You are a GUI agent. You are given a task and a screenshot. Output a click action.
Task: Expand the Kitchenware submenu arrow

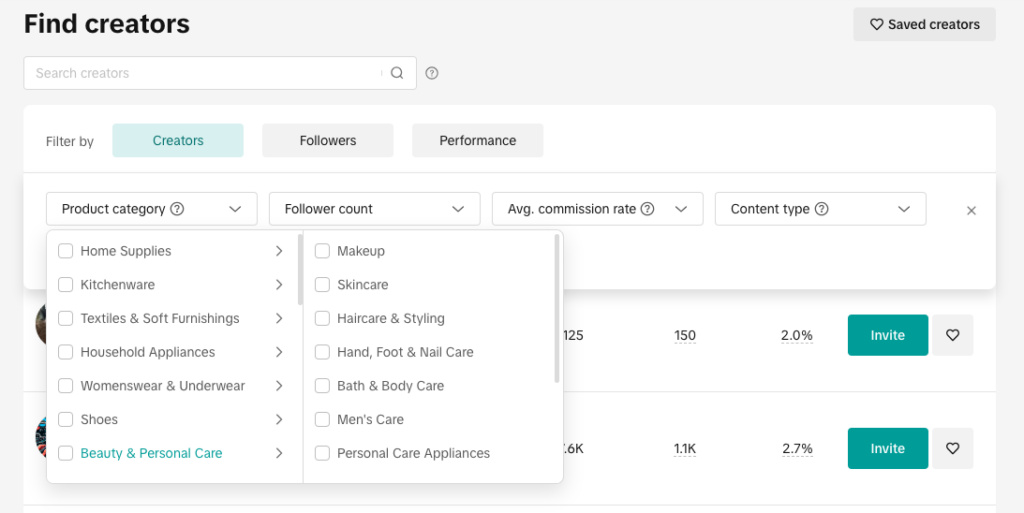coord(279,285)
